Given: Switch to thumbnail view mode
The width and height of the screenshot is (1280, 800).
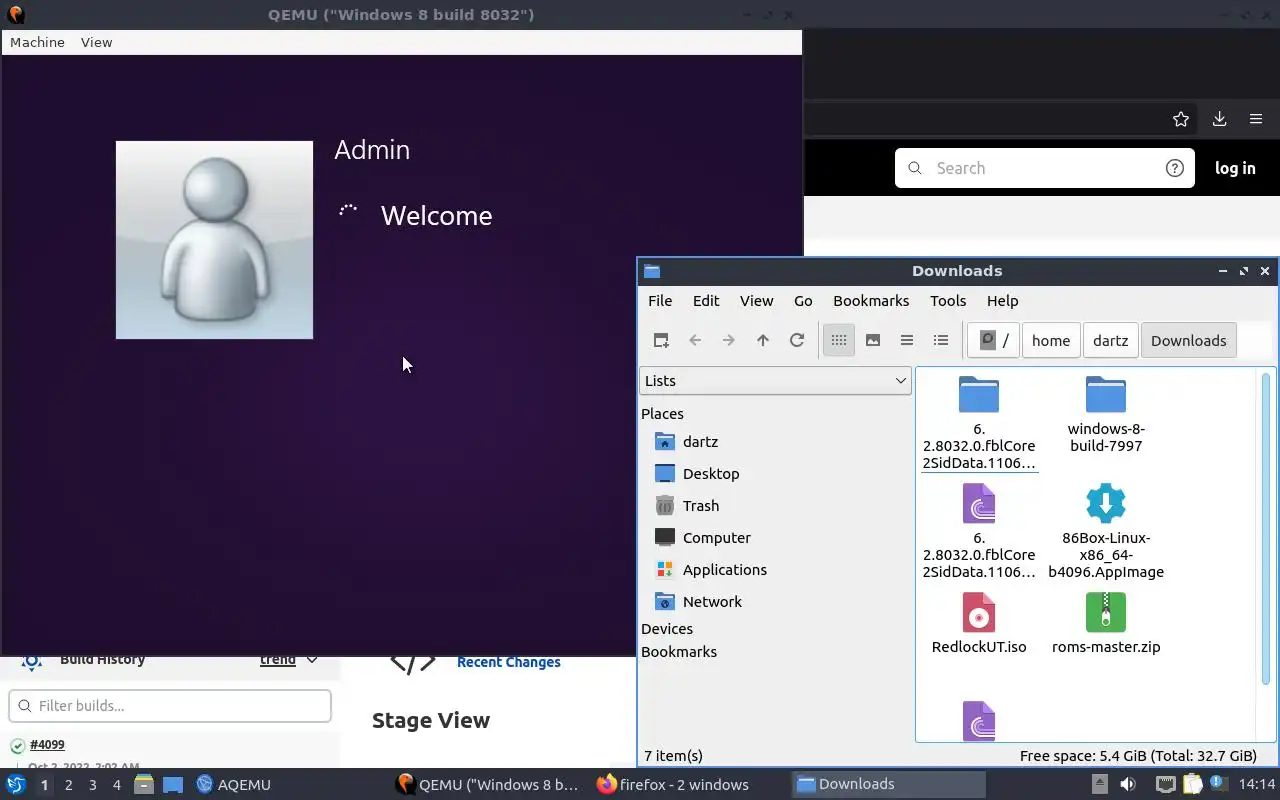Looking at the screenshot, I should (873, 340).
